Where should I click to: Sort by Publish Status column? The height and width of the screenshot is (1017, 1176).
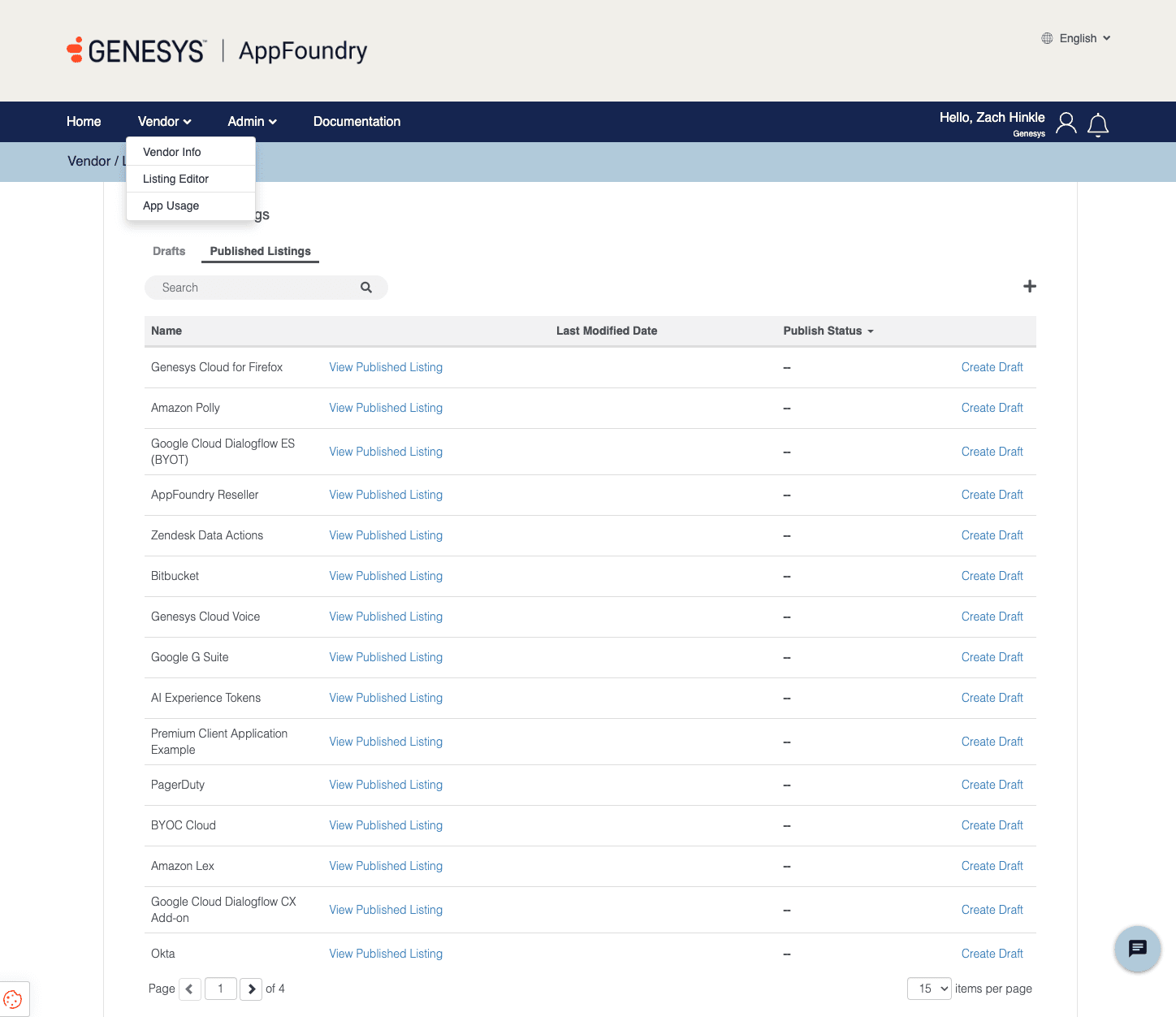pos(828,331)
